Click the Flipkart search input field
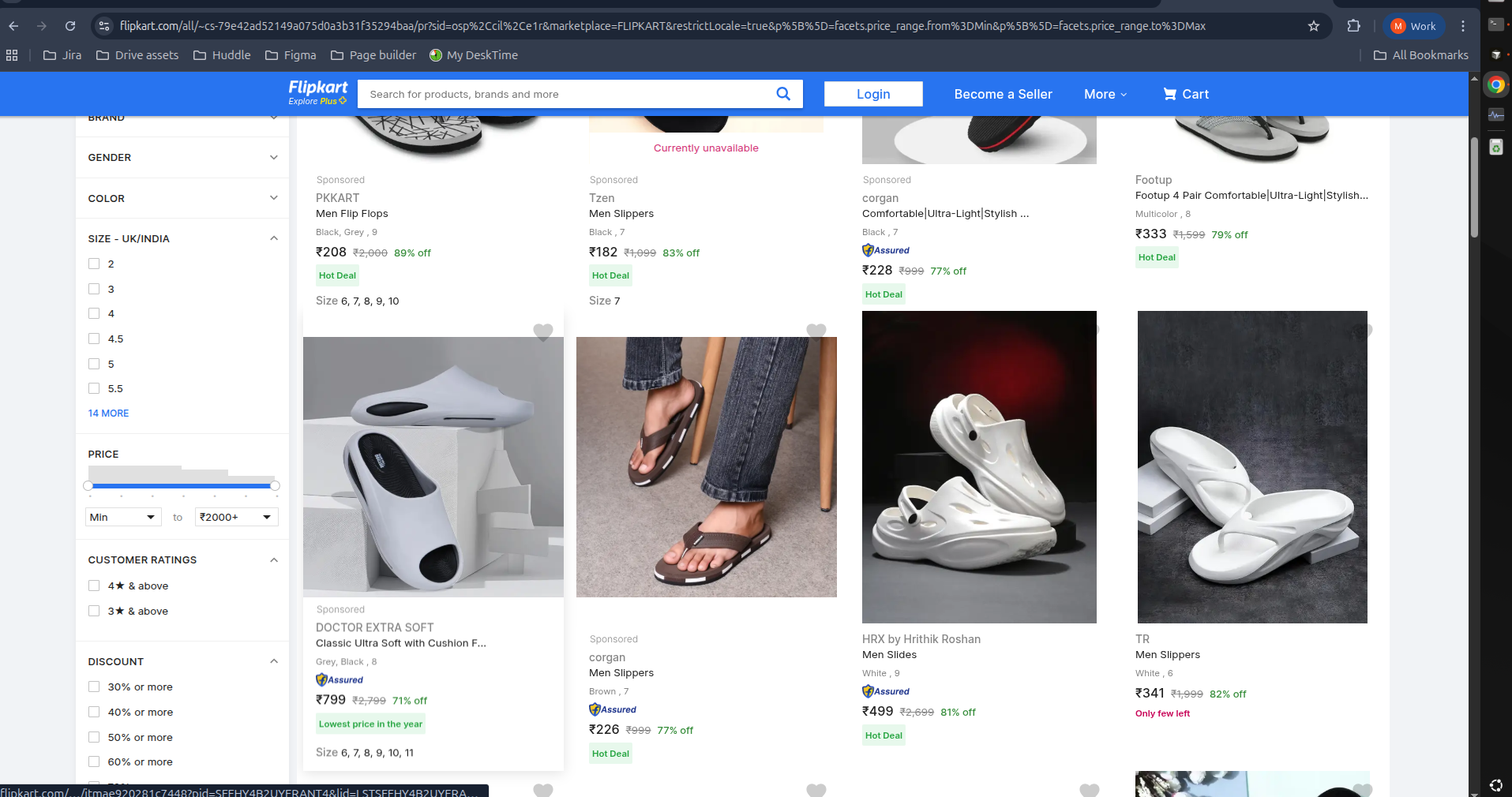This screenshot has height=797, width=1512. [x=567, y=94]
